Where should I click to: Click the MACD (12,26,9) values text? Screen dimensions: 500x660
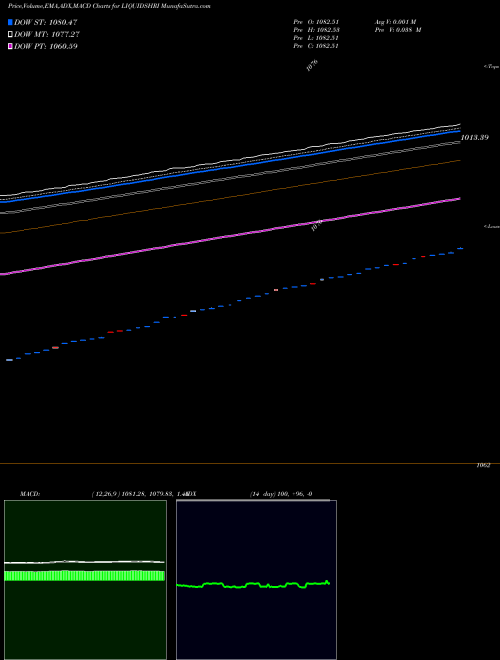pos(138,494)
